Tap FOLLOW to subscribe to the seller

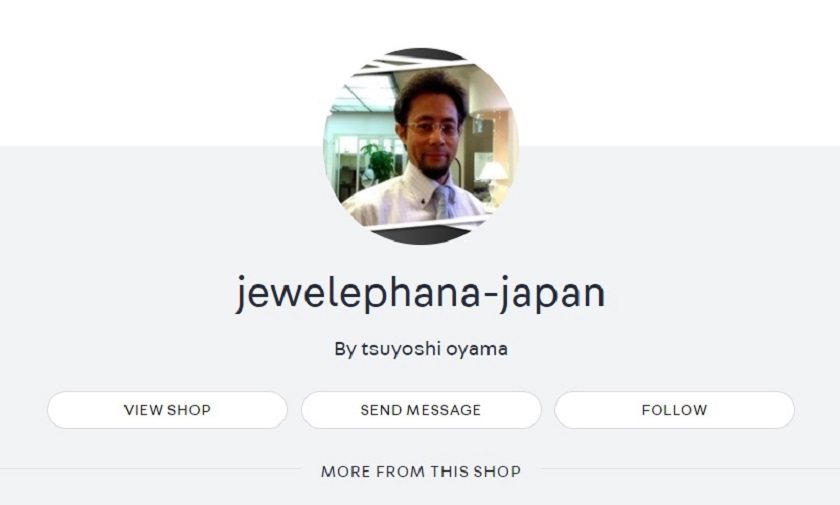click(x=674, y=410)
